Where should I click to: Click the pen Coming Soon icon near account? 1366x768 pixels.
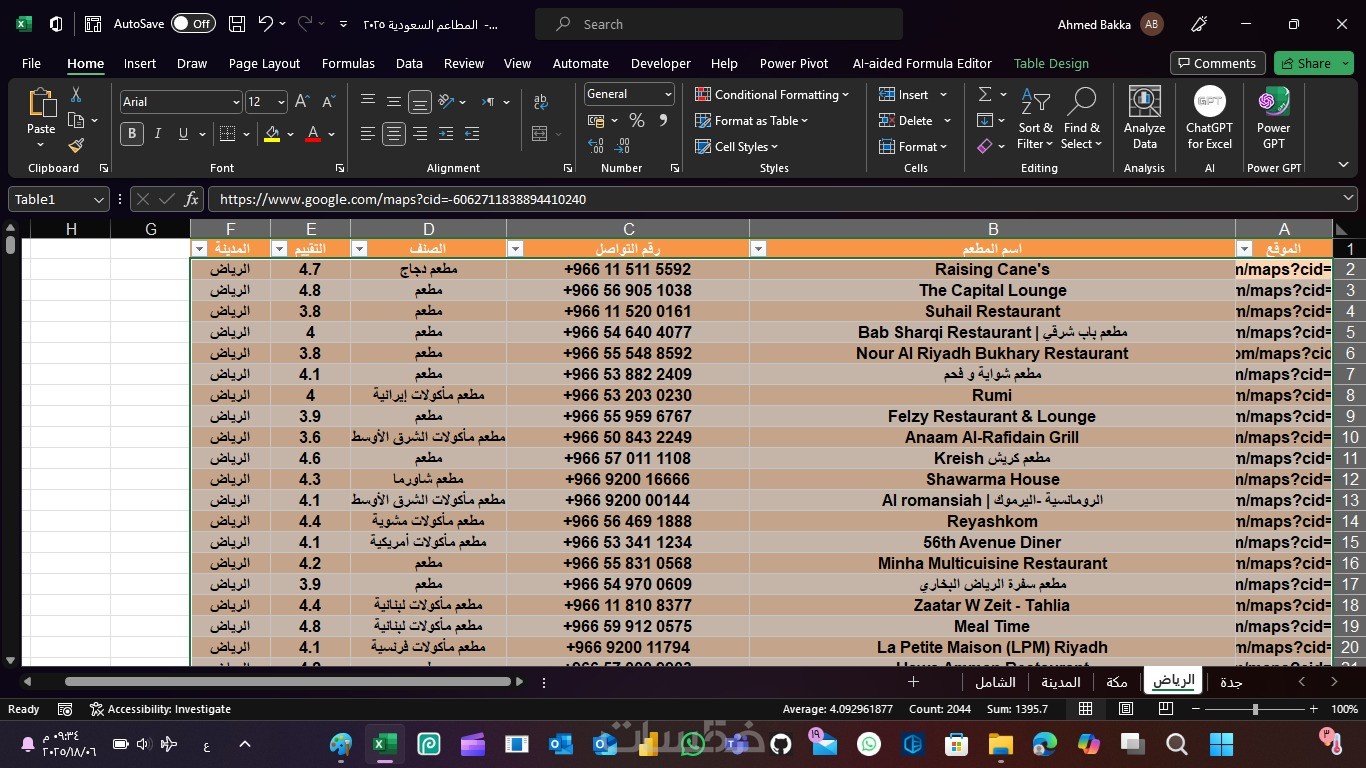point(1200,24)
